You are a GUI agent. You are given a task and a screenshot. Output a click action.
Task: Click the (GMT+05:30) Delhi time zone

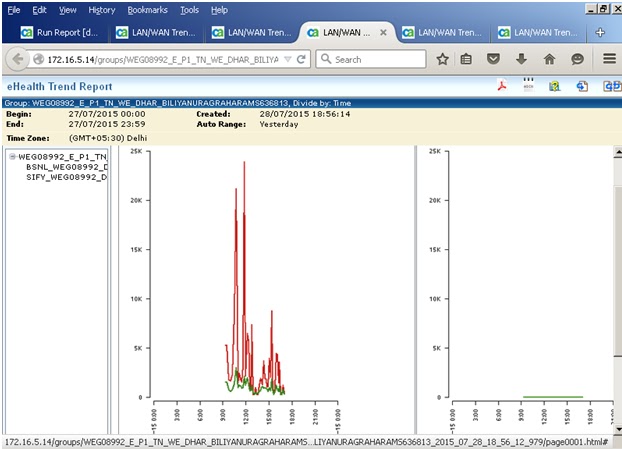tap(108, 138)
